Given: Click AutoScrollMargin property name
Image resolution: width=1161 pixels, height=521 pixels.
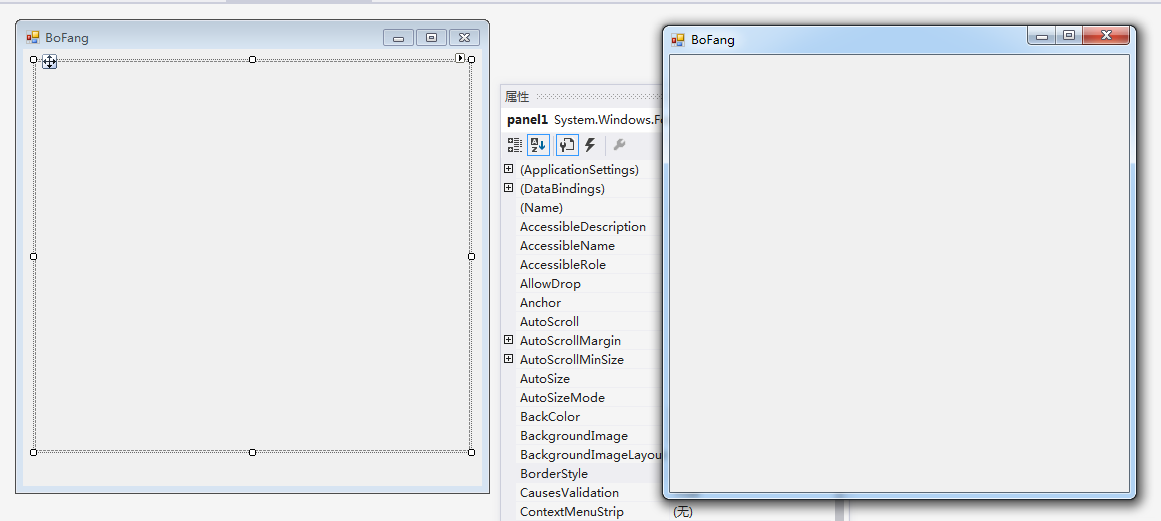Looking at the screenshot, I should [x=570, y=340].
